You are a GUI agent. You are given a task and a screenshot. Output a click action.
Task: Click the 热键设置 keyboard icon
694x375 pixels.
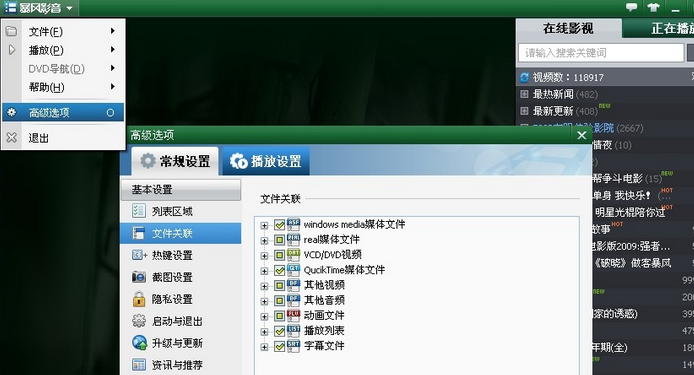pyautogui.click(x=139, y=255)
